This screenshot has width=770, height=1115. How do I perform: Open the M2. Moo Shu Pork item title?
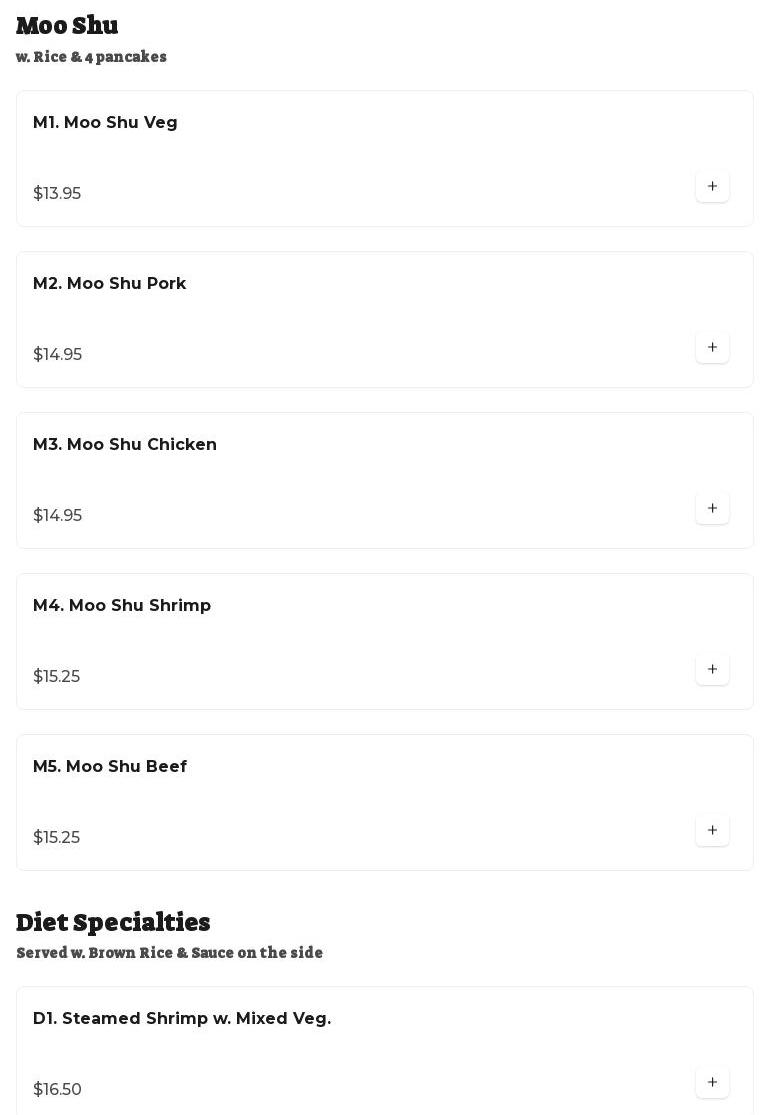[x=109, y=284]
